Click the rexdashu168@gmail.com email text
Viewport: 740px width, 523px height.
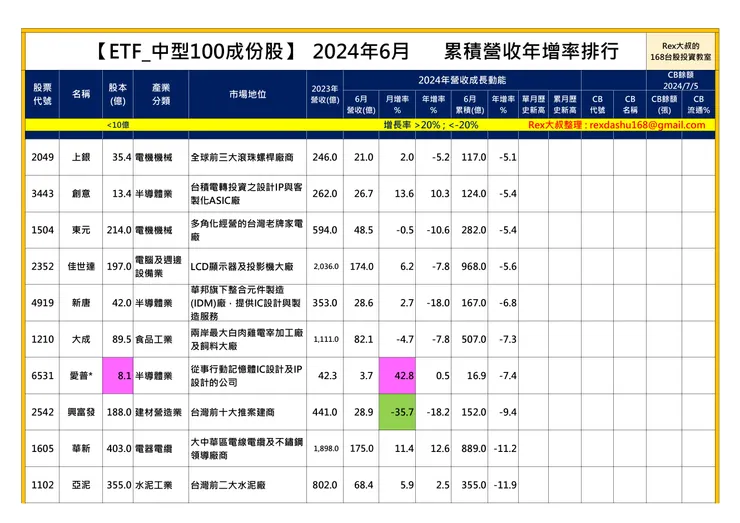tap(647, 125)
